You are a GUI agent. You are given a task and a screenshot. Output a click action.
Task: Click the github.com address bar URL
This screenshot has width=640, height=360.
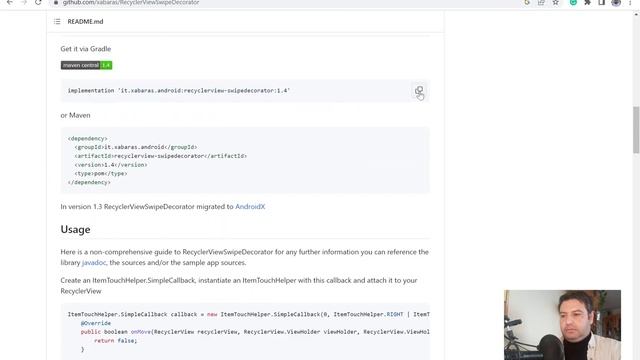tap(131, 2)
